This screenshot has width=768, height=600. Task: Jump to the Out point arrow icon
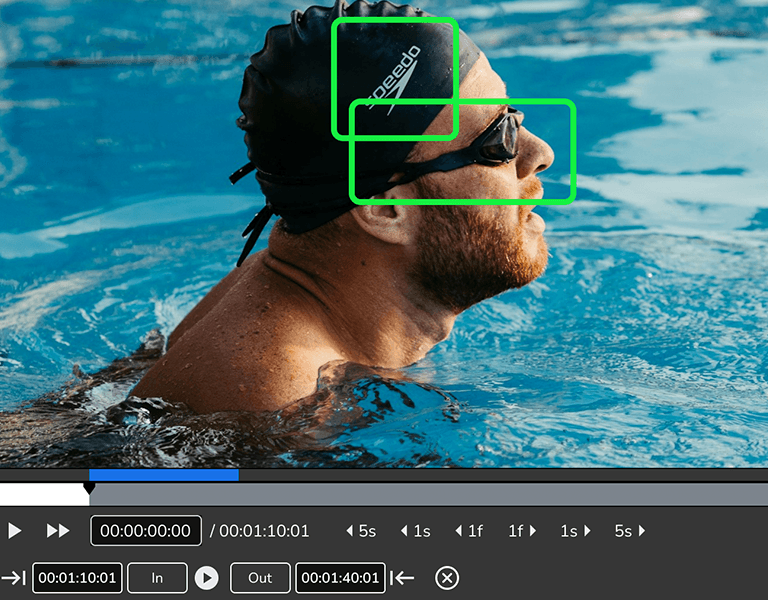point(402,578)
